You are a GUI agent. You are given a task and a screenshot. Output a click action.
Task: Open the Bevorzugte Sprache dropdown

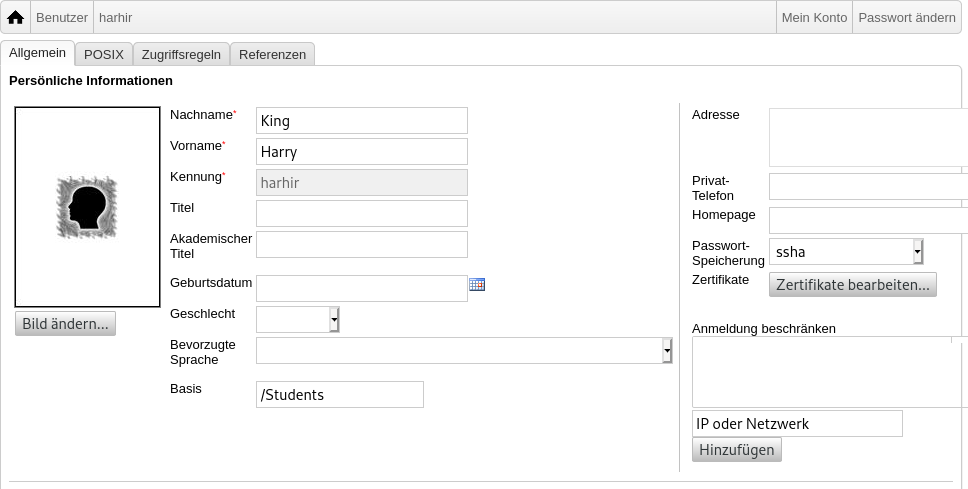[x=464, y=350]
